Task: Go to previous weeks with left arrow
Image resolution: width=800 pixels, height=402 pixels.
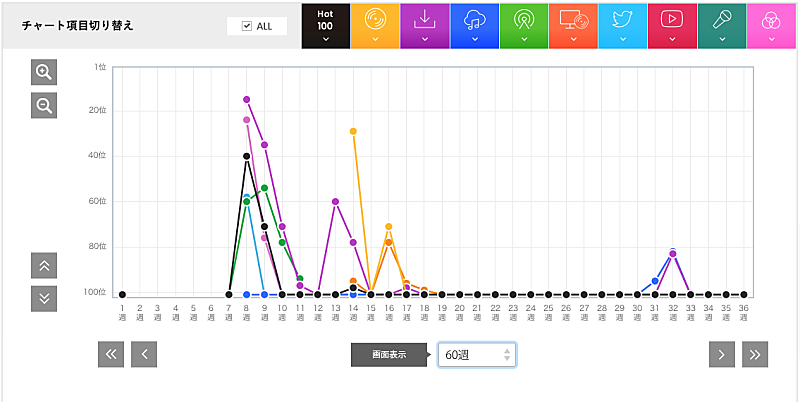Action: (x=144, y=354)
